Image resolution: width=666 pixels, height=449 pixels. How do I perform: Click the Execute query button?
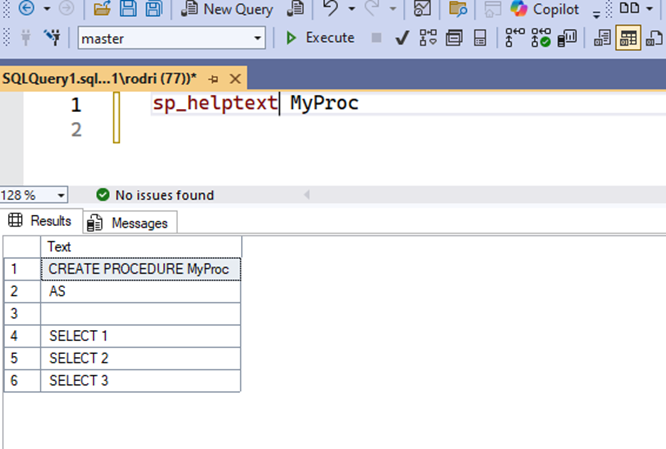[320, 38]
